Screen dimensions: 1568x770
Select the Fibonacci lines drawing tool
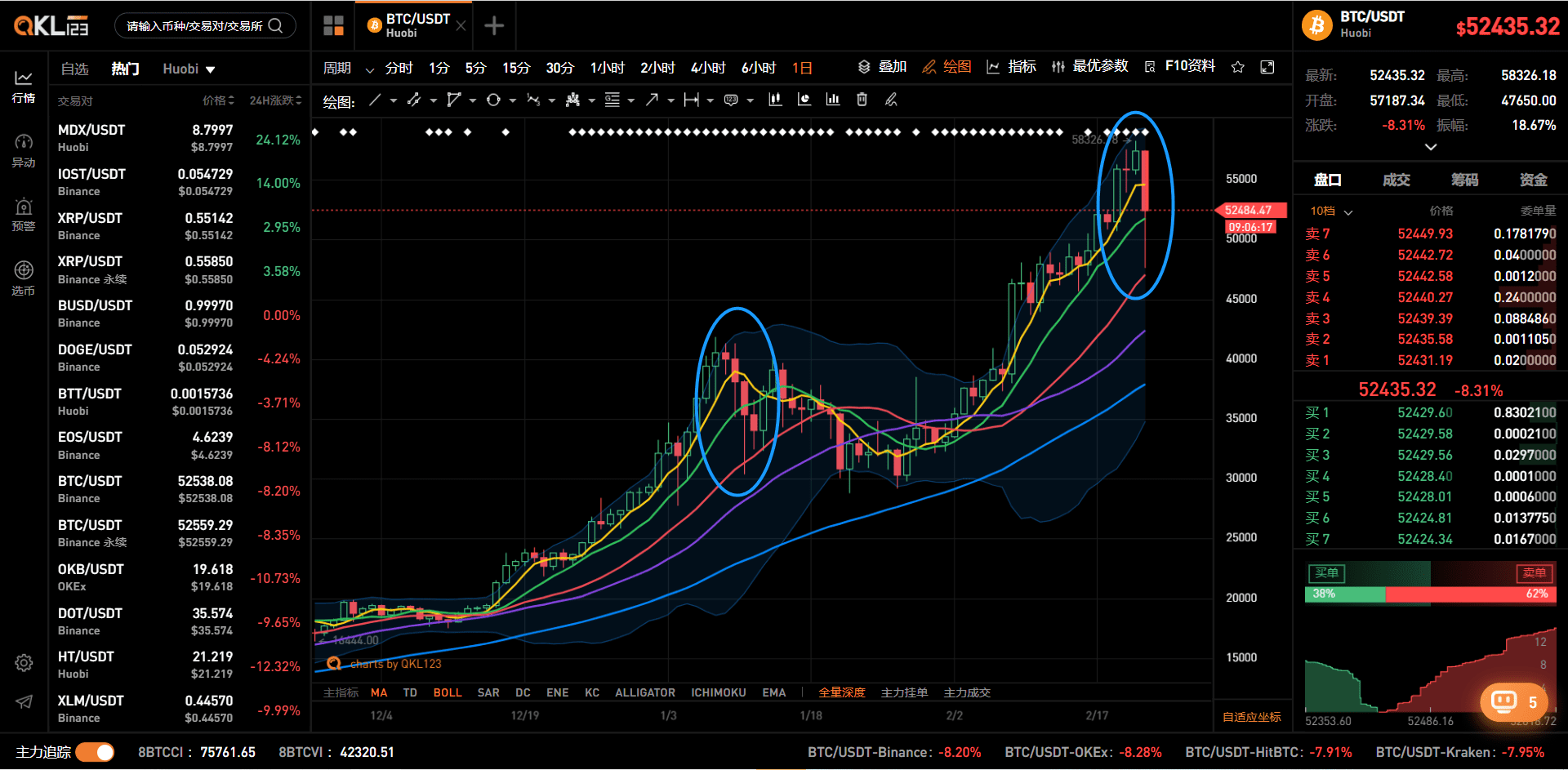coord(612,100)
